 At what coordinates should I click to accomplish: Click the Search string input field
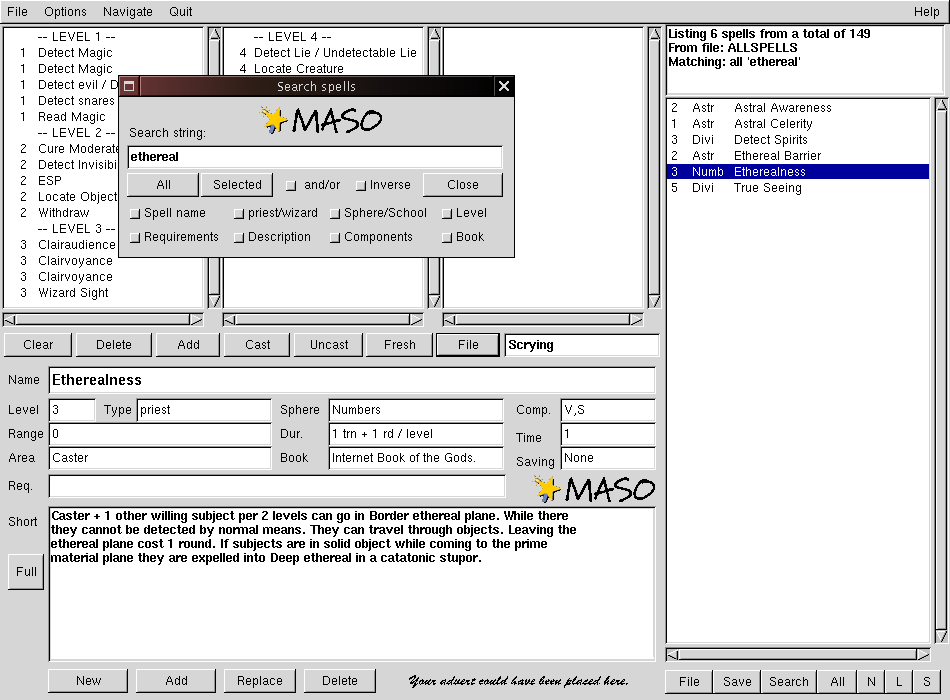315,157
